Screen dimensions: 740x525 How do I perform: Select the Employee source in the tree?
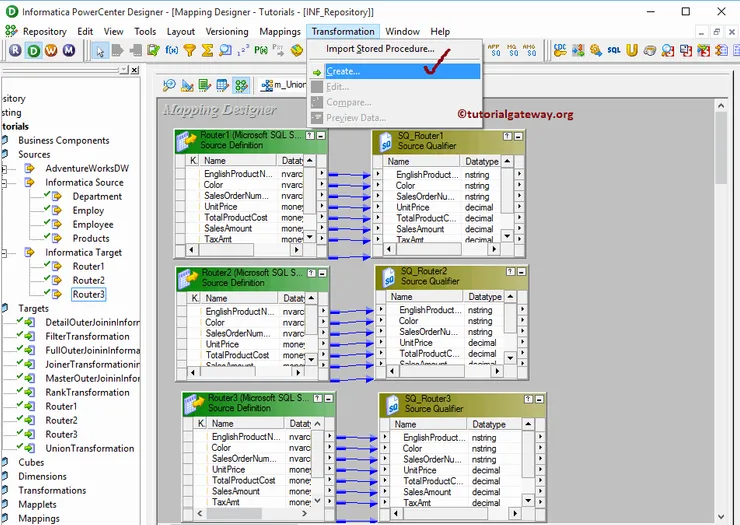pos(93,225)
